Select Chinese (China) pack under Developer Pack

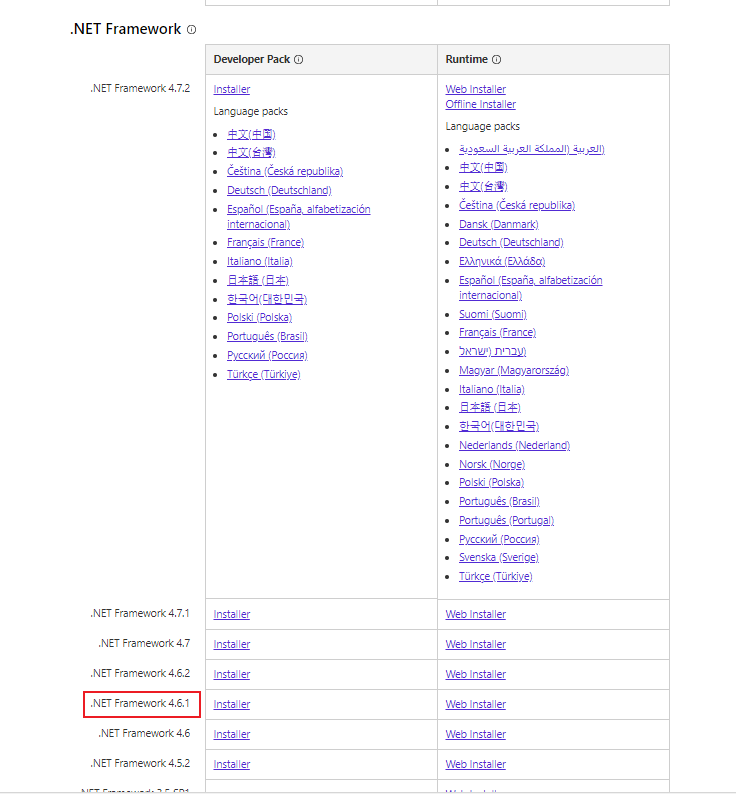(x=251, y=135)
